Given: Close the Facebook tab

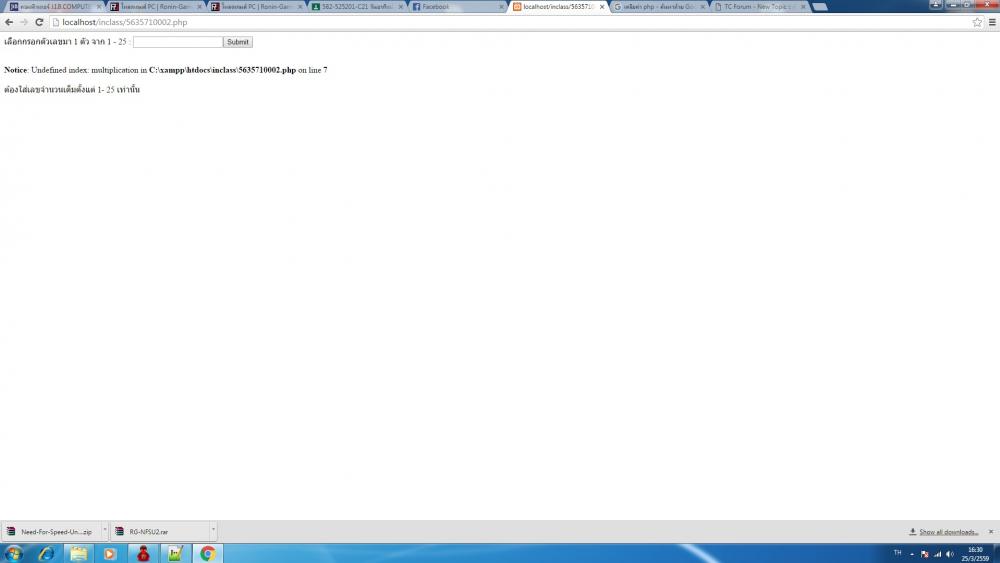Looking at the screenshot, I should pos(501,7).
